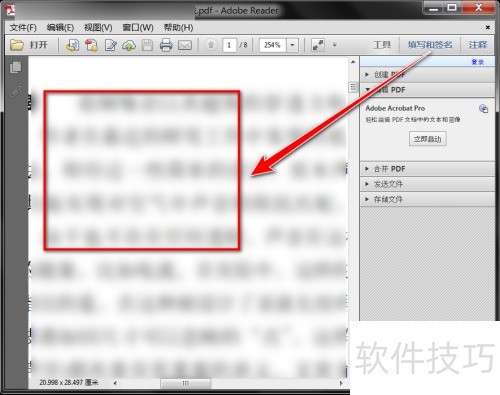The height and width of the screenshot is (395, 500).
Task: Open the 窗口(W) menu
Action: (x=138, y=27)
